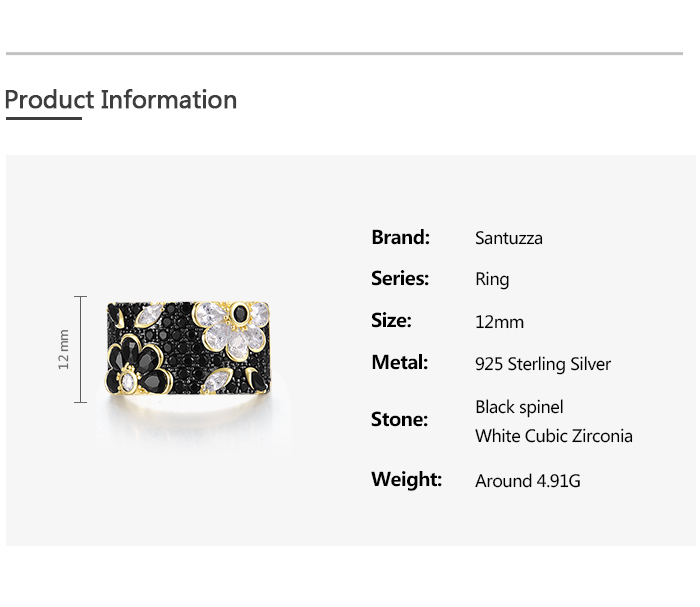The height and width of the screenshot is (607, 700).
Task: Click the Around 4.91G weight value
Action: pyautogui.click(x=528, y=481)
